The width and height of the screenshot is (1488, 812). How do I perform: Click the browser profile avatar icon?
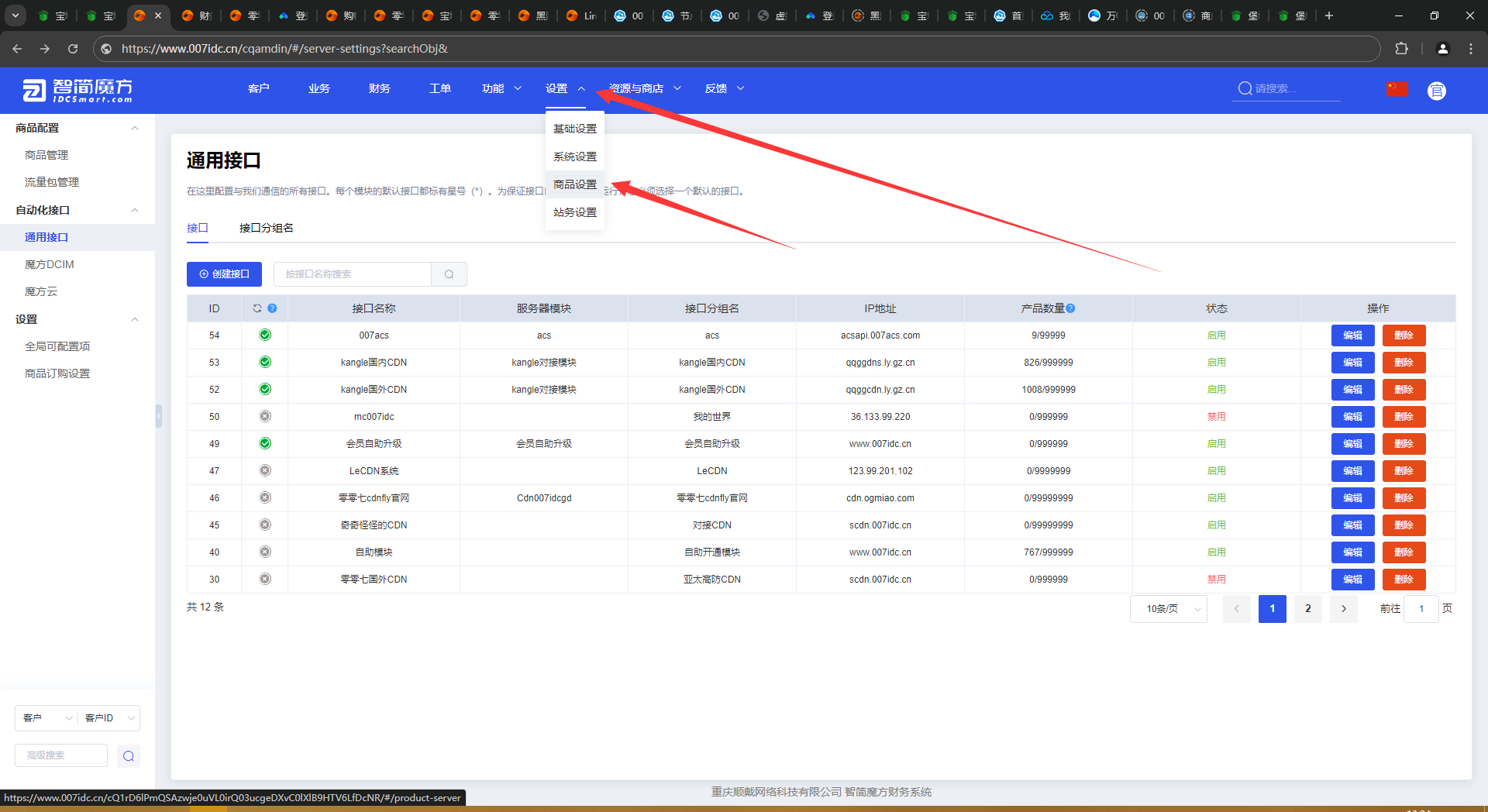point(1442,49)
